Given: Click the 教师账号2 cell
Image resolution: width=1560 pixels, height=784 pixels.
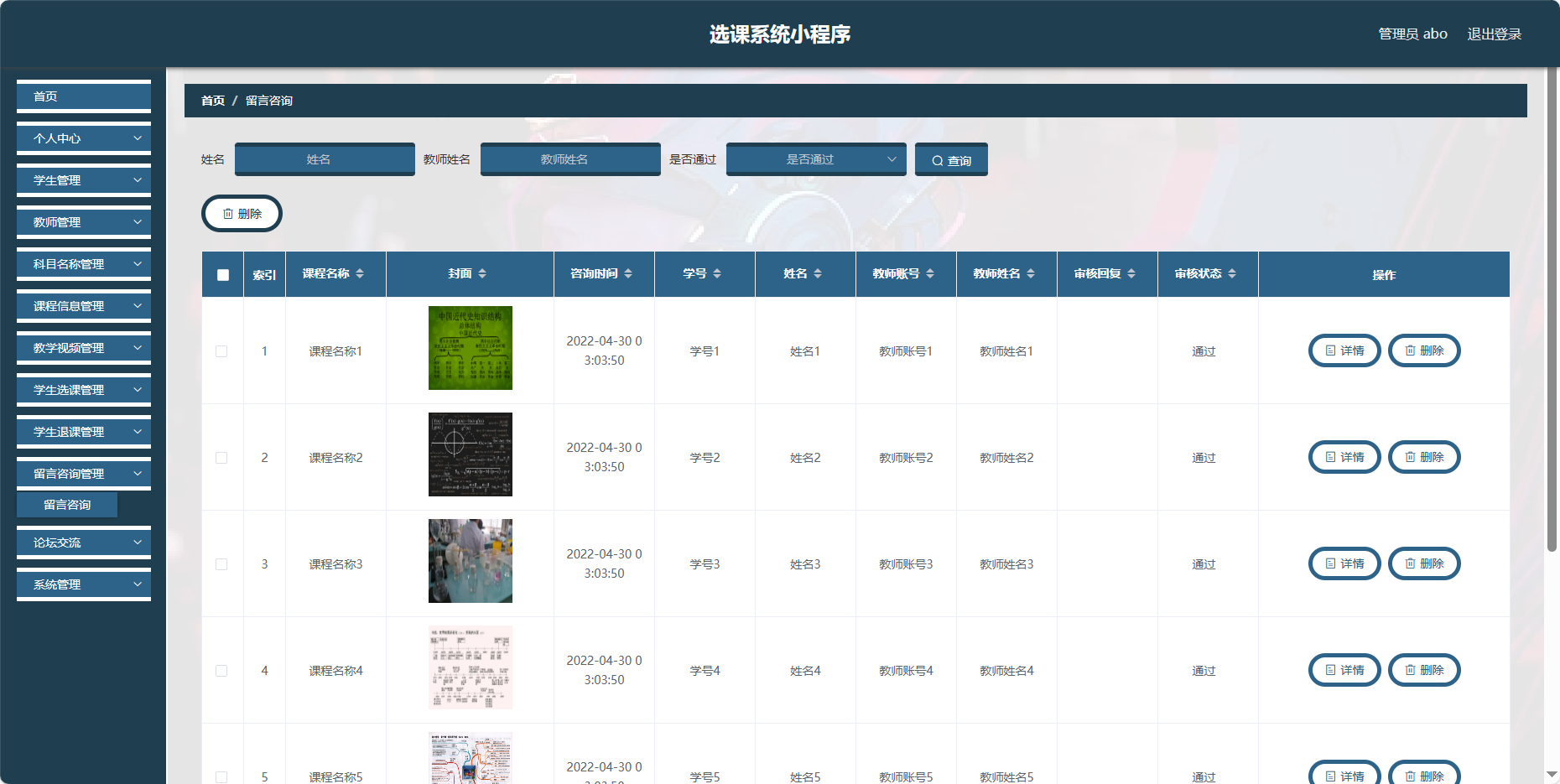Looking at the screenshot, I should click(x=906, y=458).
